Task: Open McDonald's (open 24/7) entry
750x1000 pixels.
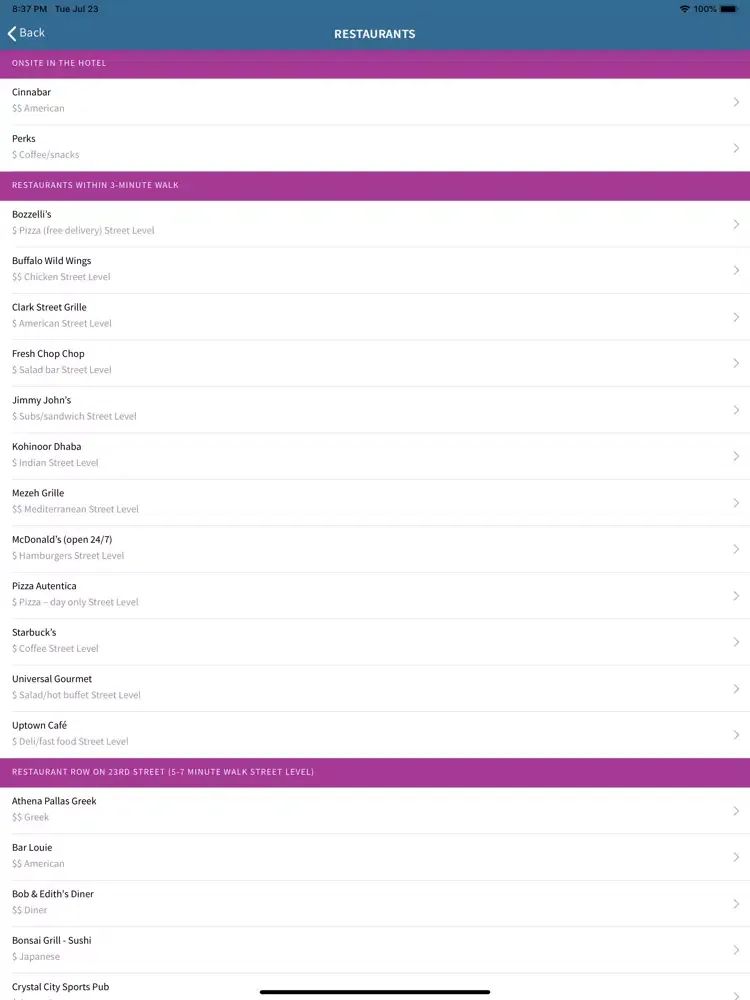Action: pyautogui.click(x=375, y=550)
